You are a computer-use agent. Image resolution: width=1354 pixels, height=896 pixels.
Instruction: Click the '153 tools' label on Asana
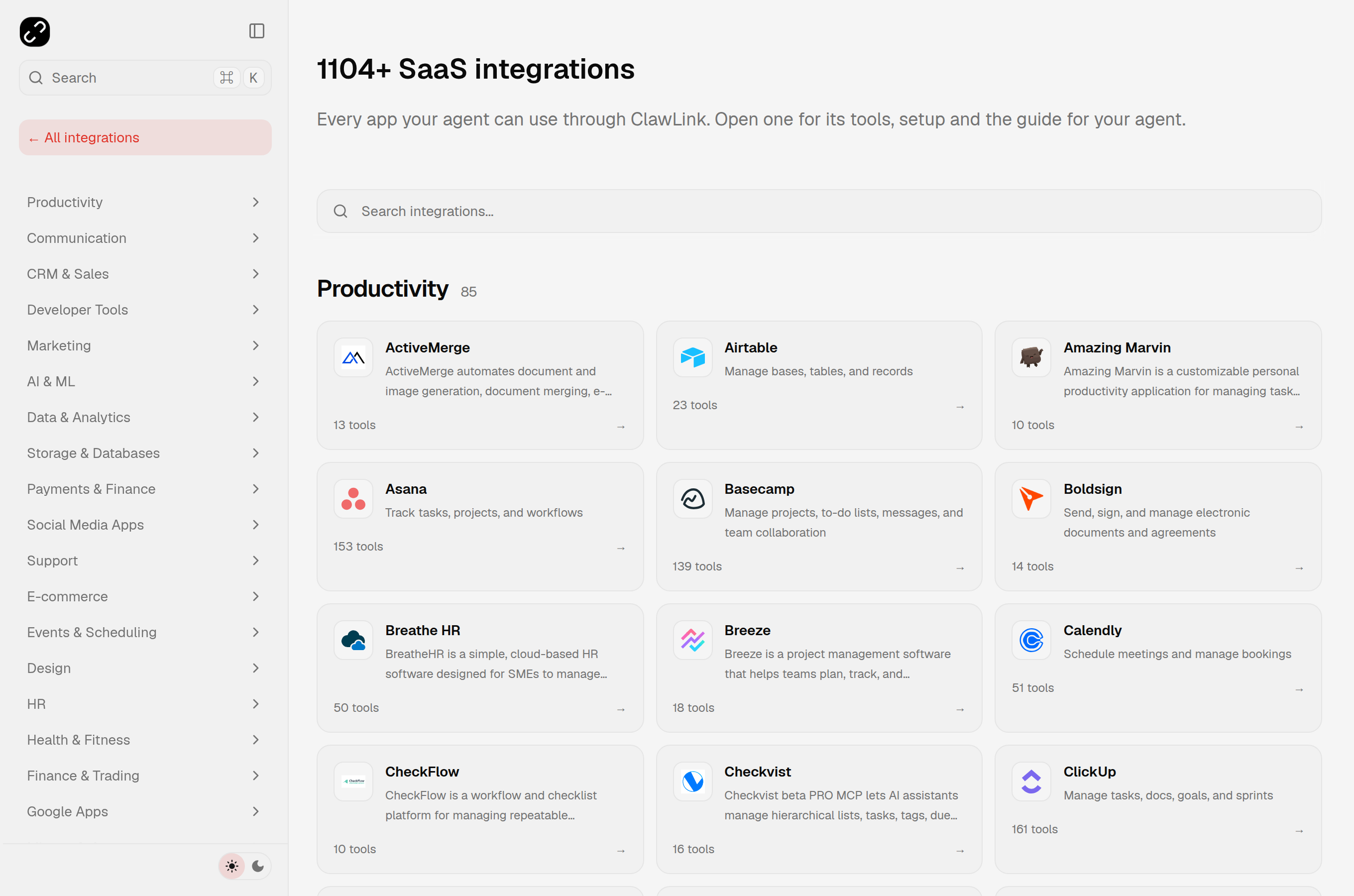tap(357, 546)
